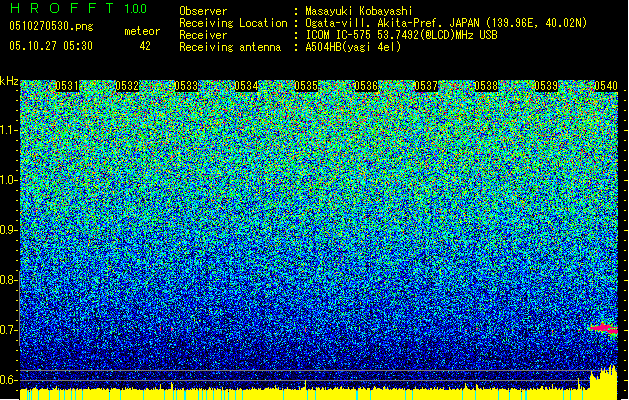The image size is (629, 400).
Task: Click the 0.7 frequency axis label
Action: 9,330
